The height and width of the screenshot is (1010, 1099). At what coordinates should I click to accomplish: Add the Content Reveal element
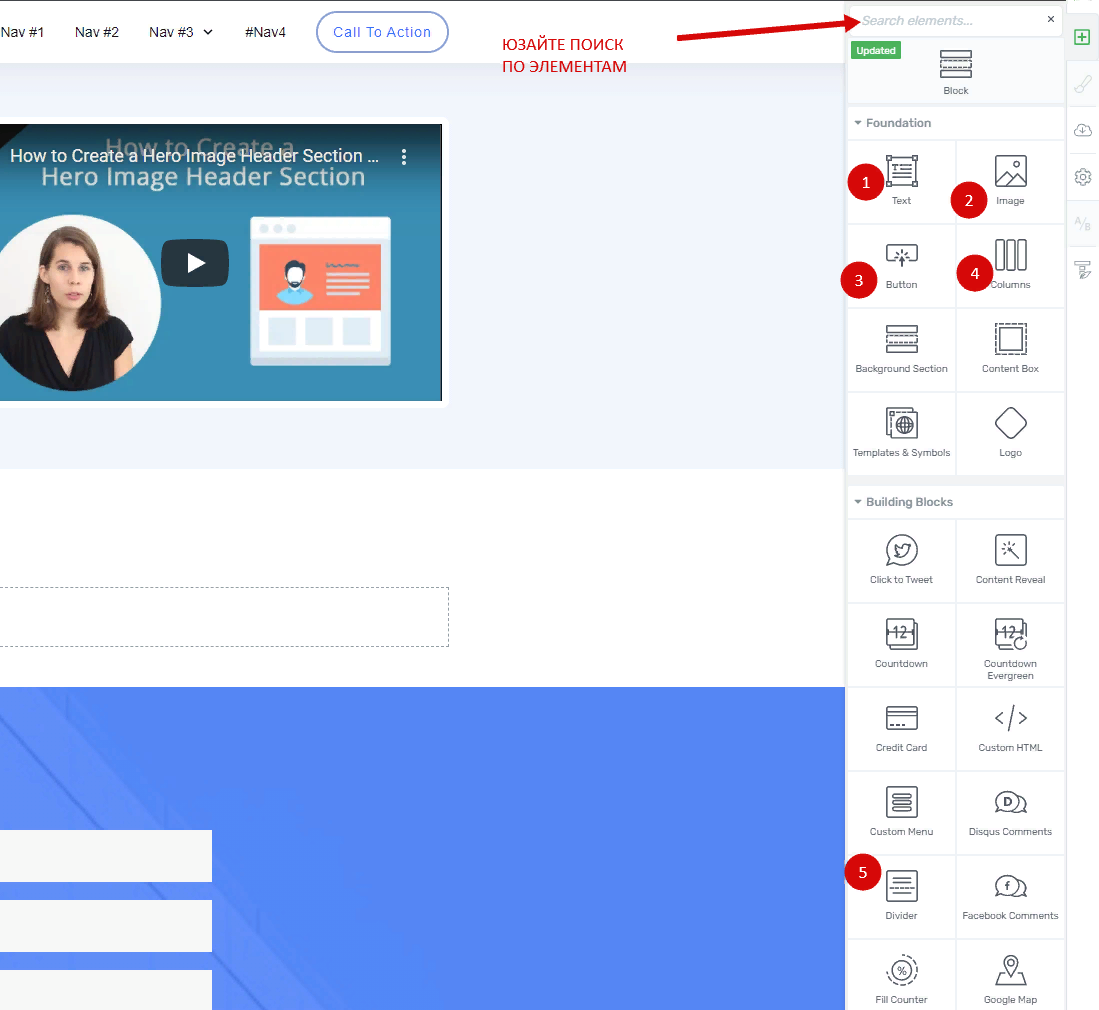[1010, 561]
